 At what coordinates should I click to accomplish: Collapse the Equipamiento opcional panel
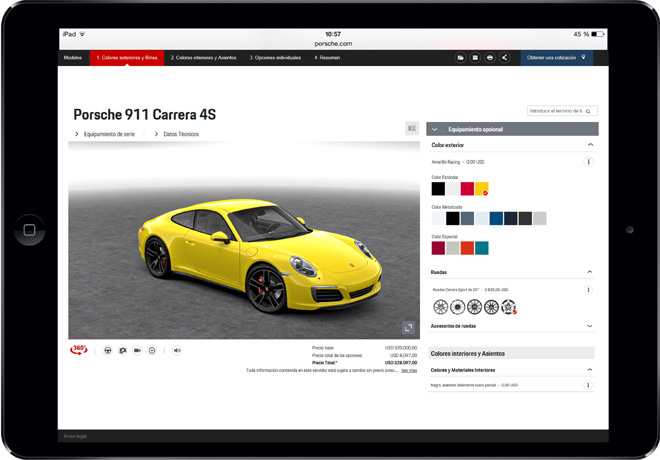coord(435,129)
